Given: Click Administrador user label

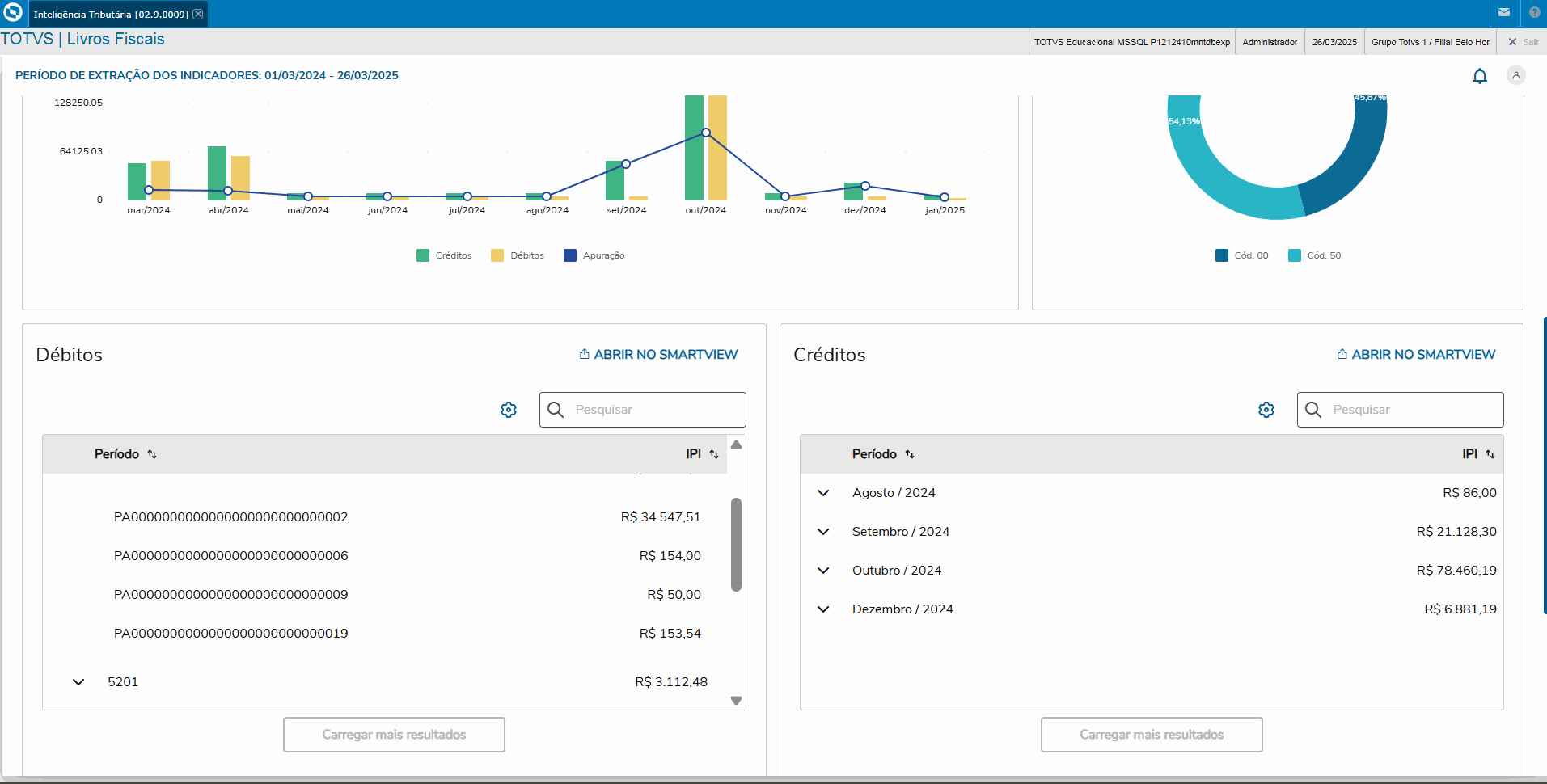Looking at the screenshot, I should pos(1270,42).
